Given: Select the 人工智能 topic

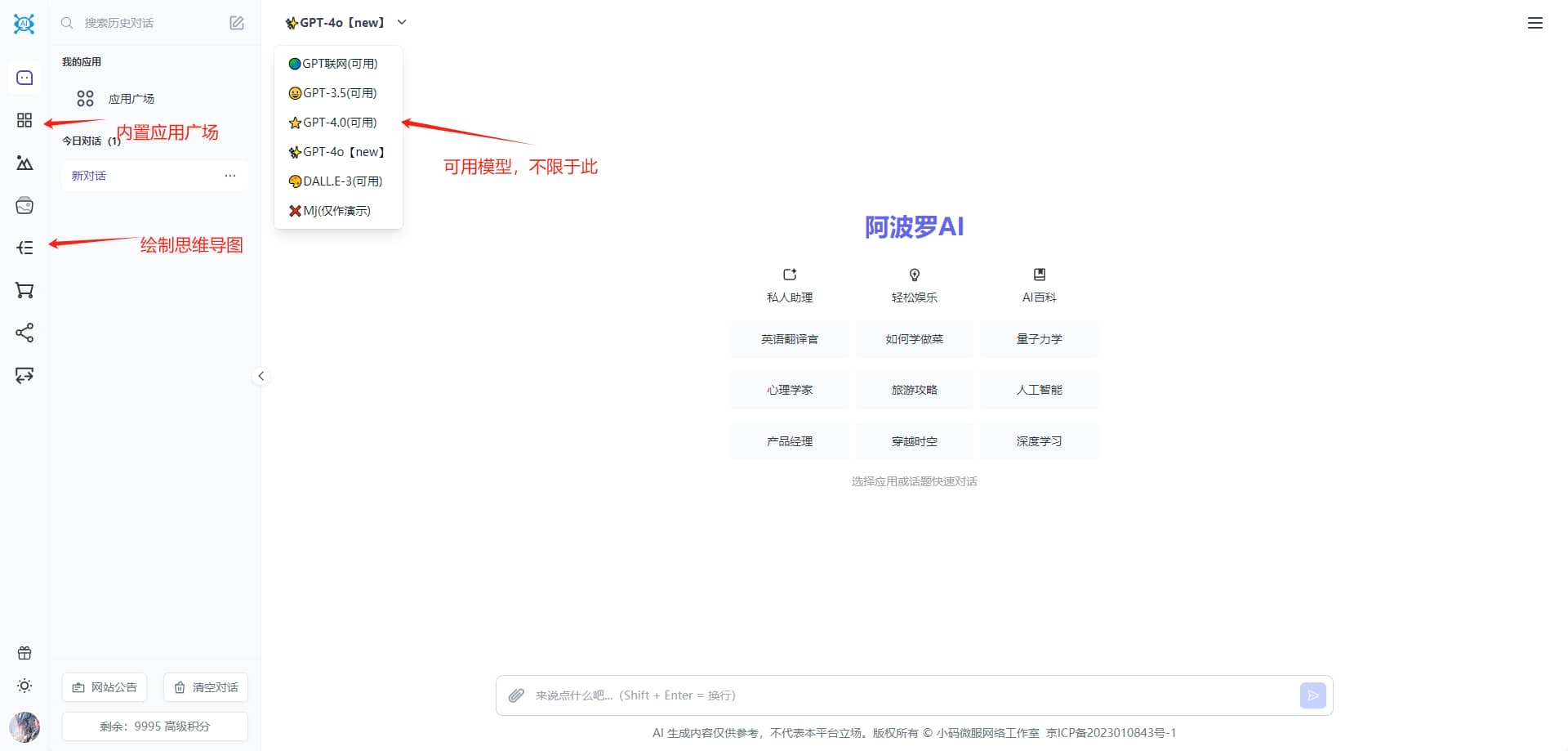Looking at the screenshot, I should click(x=1040, y=390).
